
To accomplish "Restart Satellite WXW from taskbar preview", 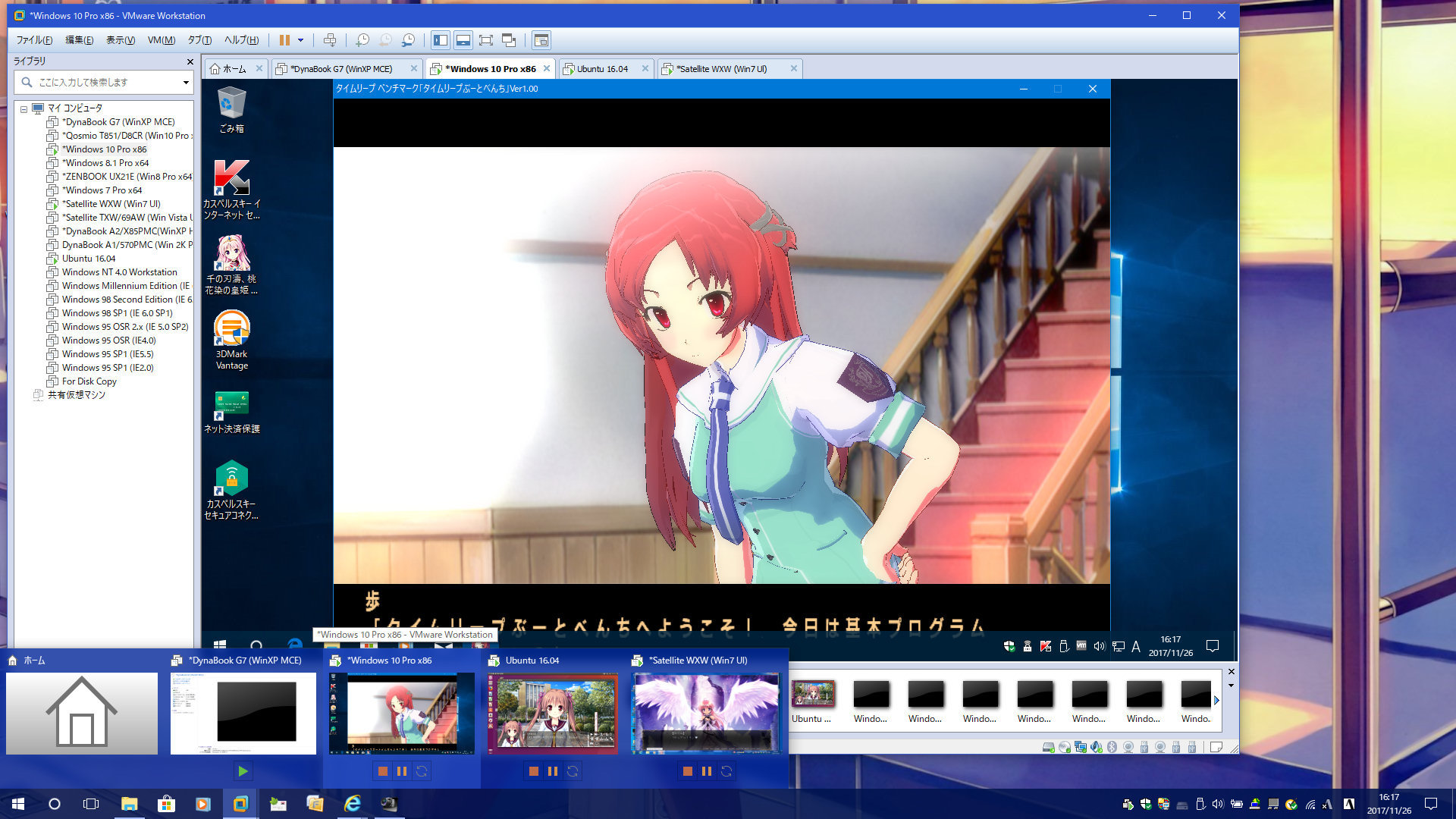I will pos(726,771).
